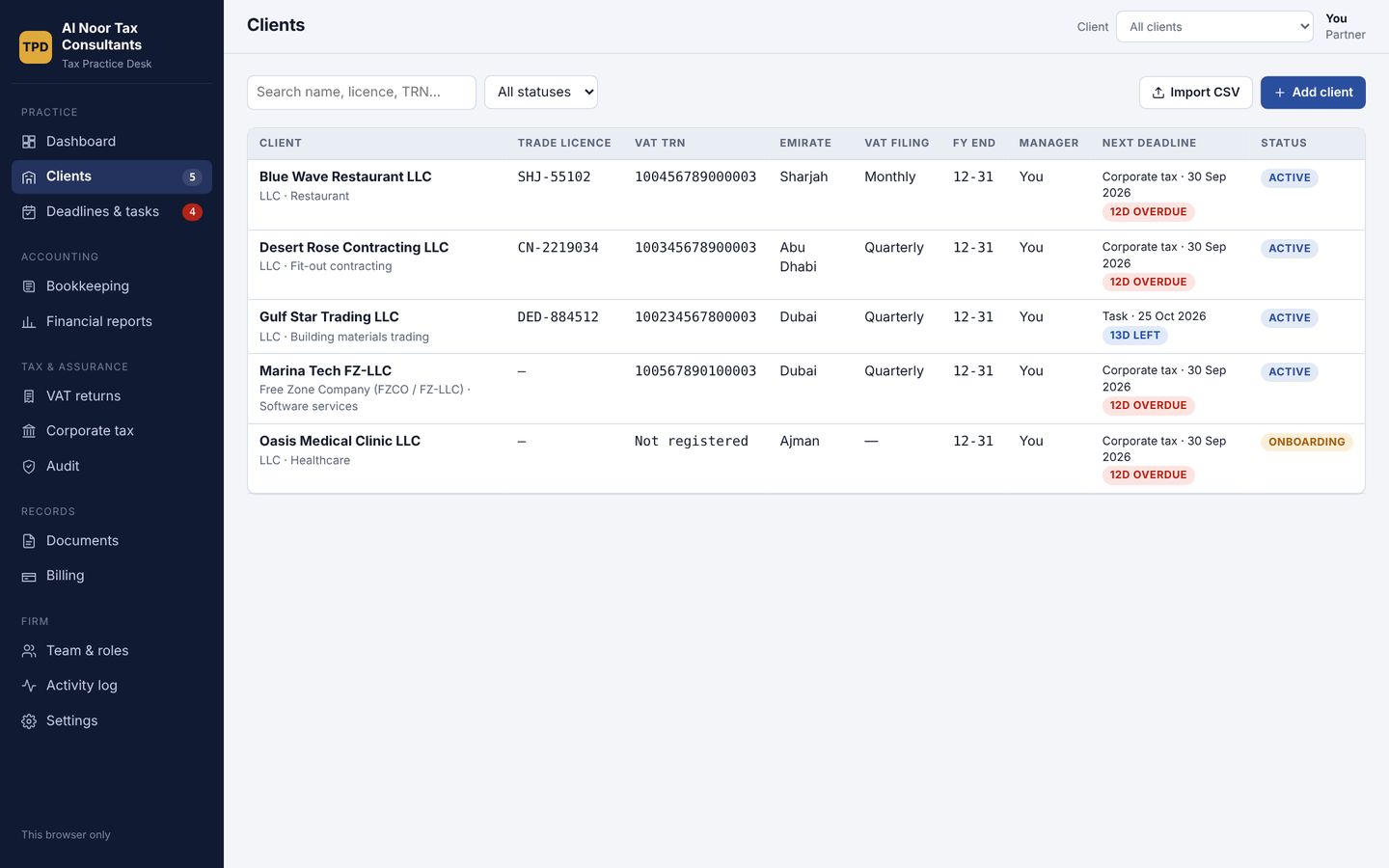1389x868 pixels.
Task: Click the Deadlines & tasks count badge 4
Action: [x=192, y=212]
